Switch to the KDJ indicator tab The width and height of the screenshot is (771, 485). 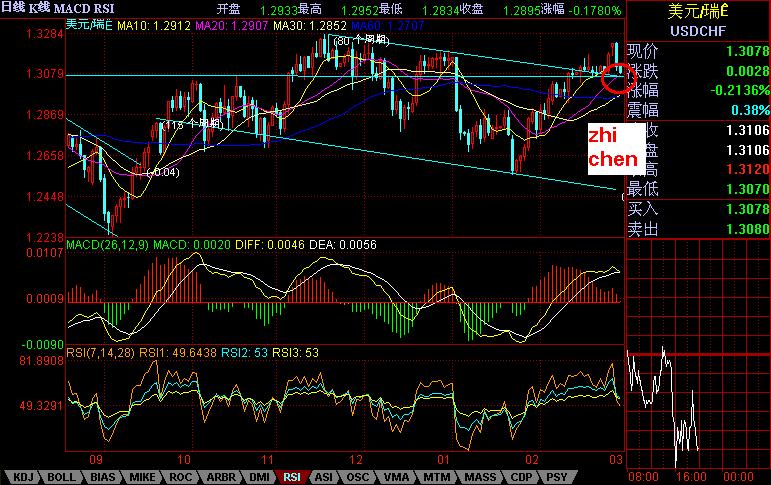coord(23,477)
